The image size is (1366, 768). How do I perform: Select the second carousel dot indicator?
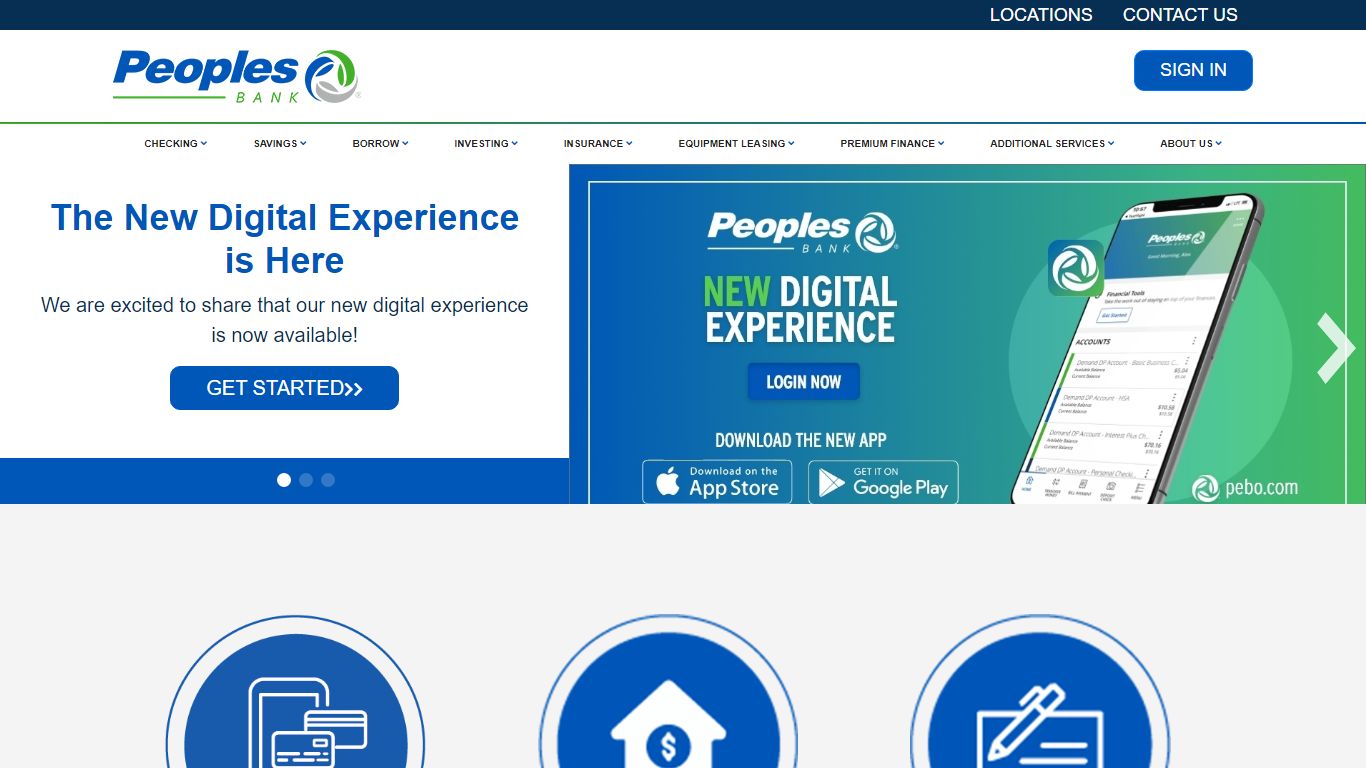[306, 480]
